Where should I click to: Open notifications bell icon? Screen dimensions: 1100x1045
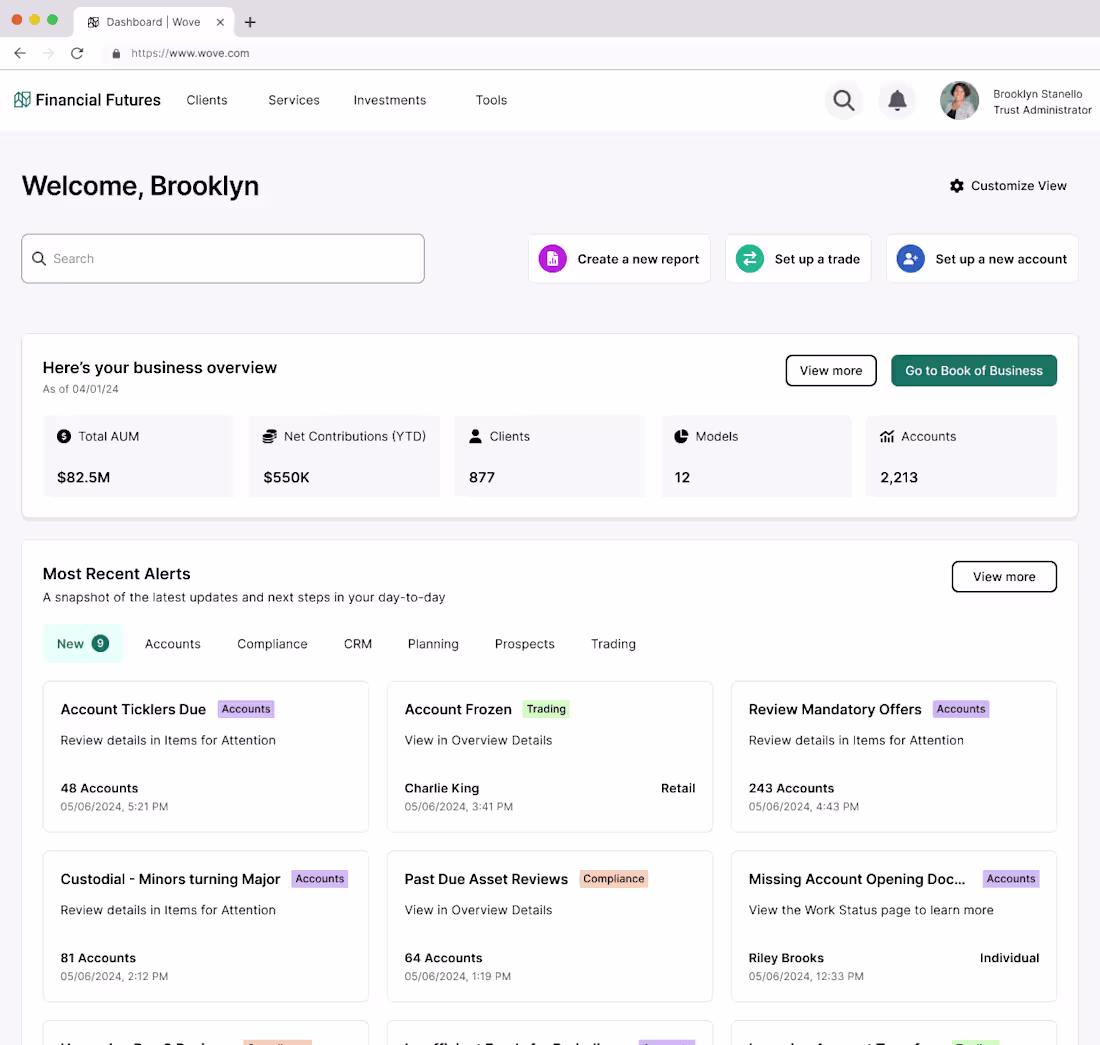tap(897, 100)
